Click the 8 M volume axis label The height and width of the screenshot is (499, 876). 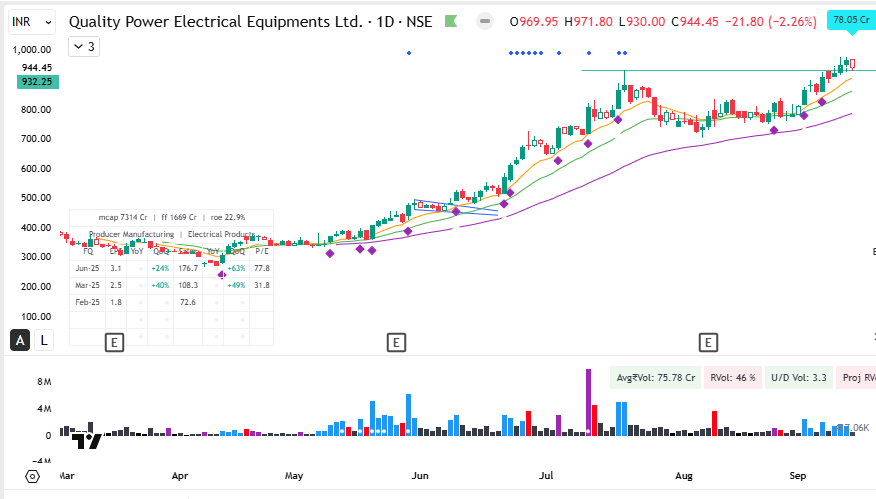(x=44, y=382)
